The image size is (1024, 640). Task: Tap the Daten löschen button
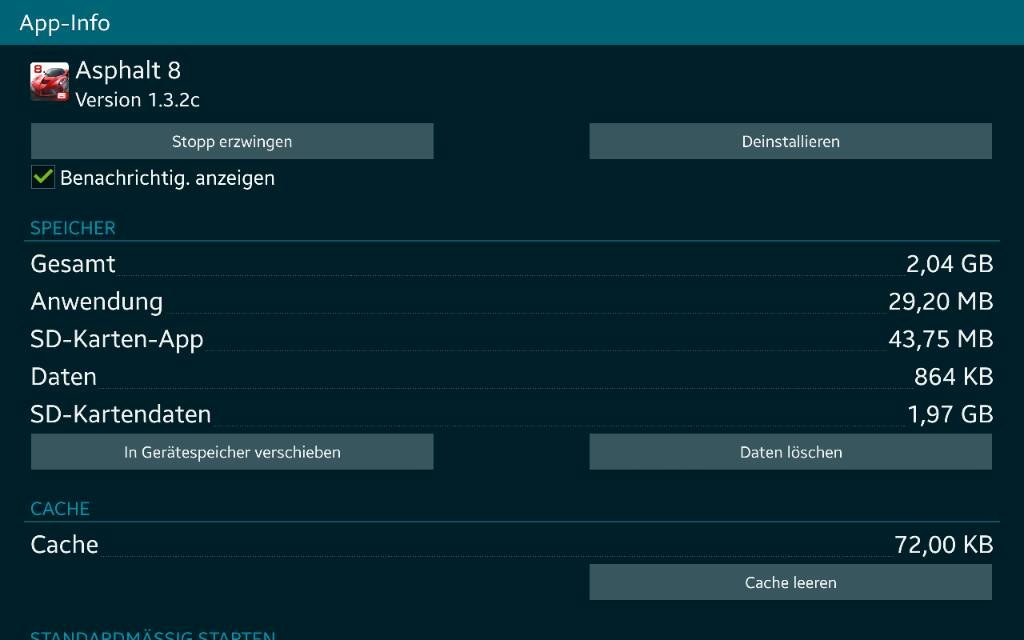tap(790, 452)
